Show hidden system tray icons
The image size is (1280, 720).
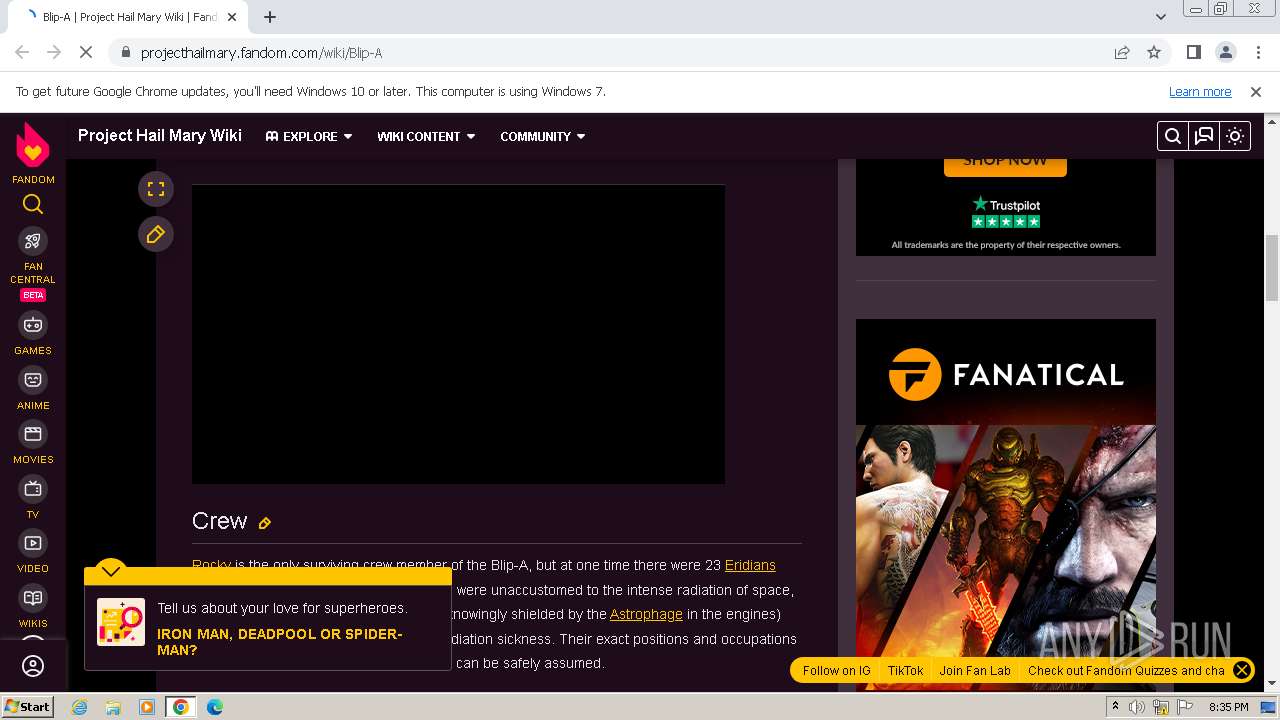click(x=1115, y=707)
